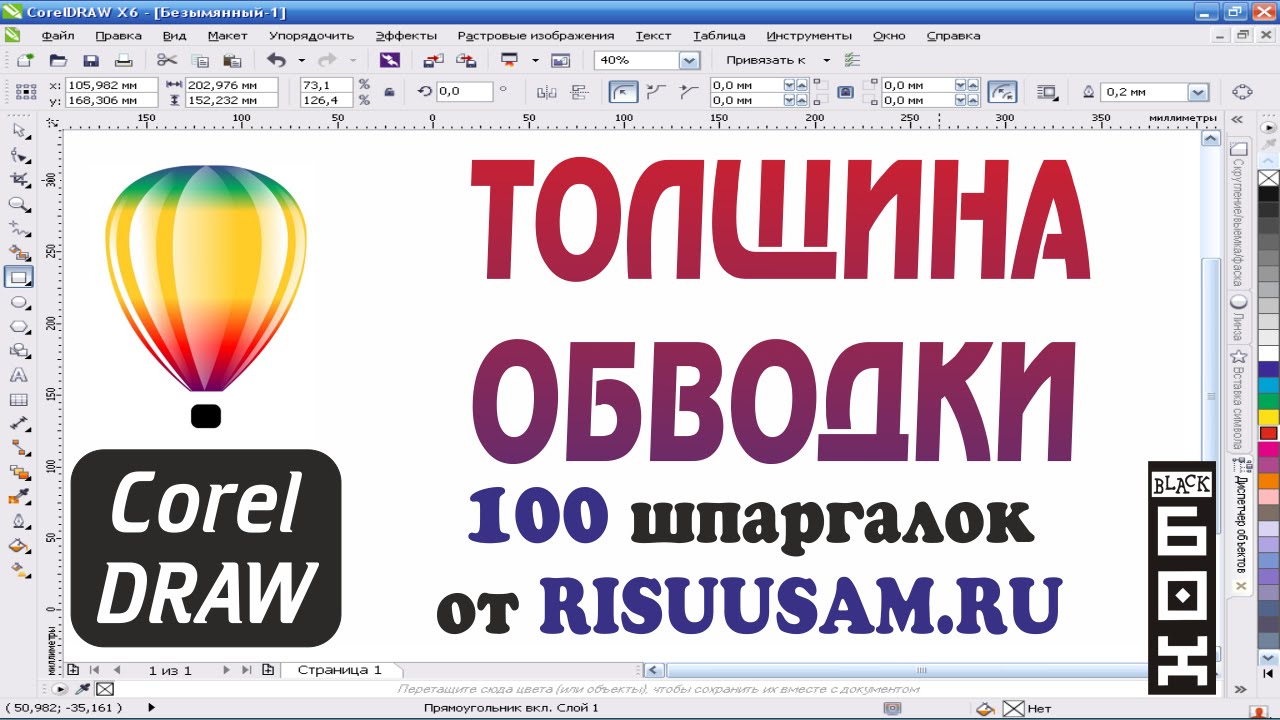
Task: Open the document palette menu arrow
Action: coord(58,689)
